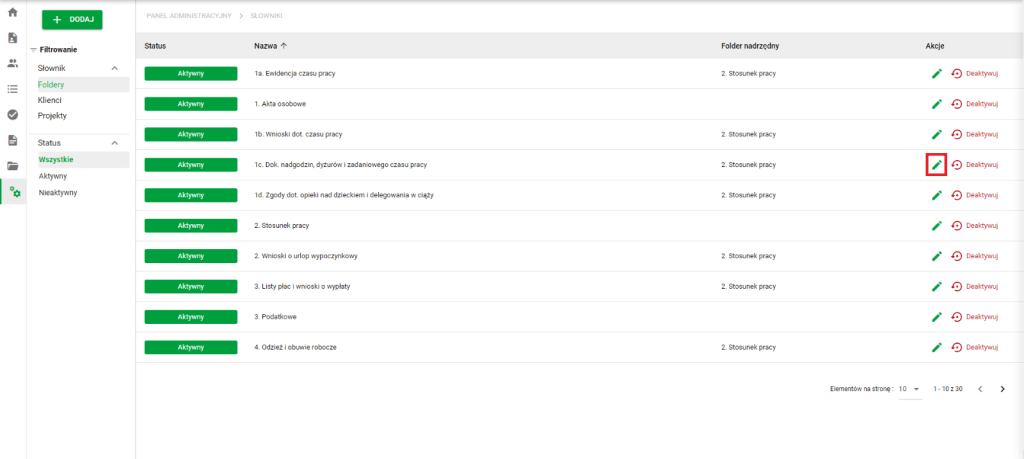
Task: Open the users icon in sidebar
Action: coord(12,63)
